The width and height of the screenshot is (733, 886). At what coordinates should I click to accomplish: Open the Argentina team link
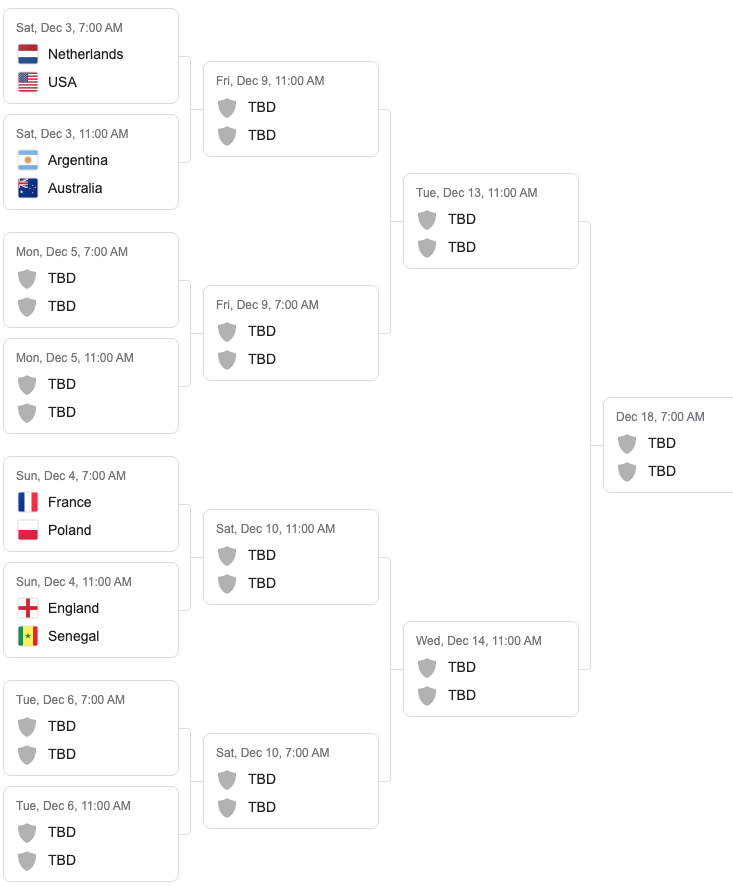pyautogui.click(x=77, y=160)
